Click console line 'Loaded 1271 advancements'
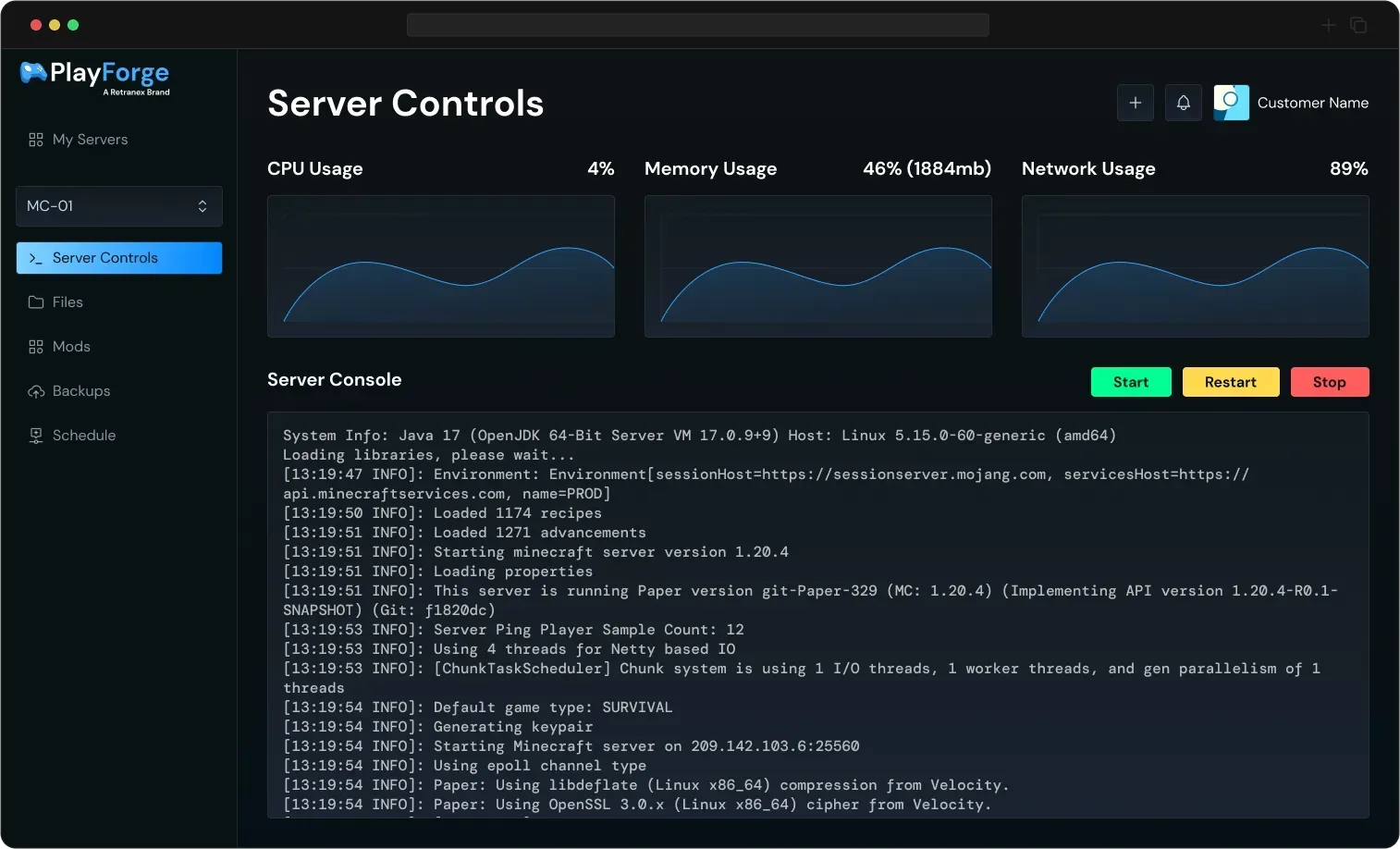The image size is (1400, 849). 464,533
